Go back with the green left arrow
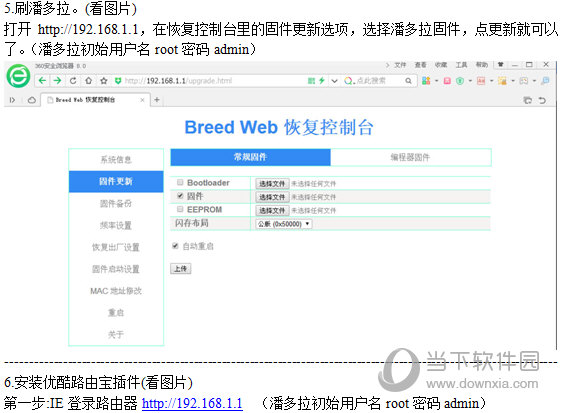 pos(42,80)
